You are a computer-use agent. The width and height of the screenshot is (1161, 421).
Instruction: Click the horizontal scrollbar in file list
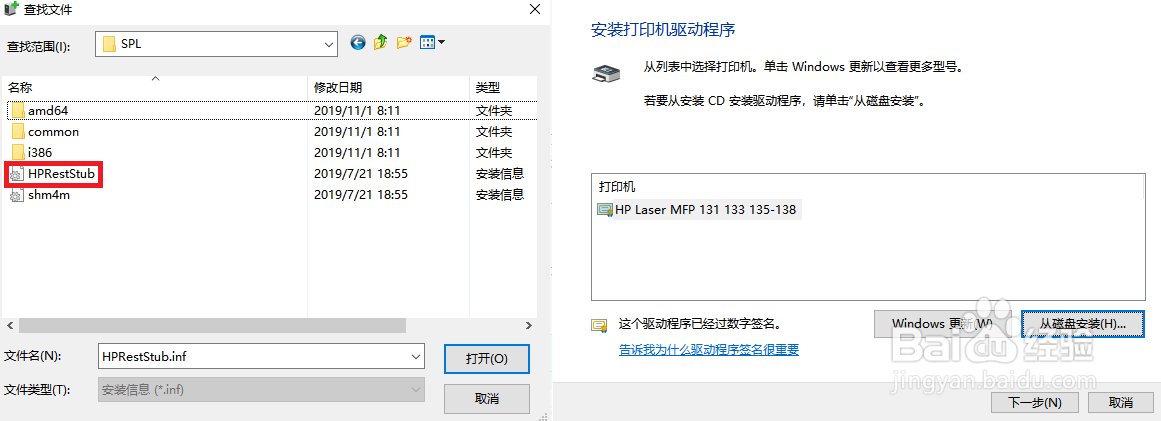[213, 326]
